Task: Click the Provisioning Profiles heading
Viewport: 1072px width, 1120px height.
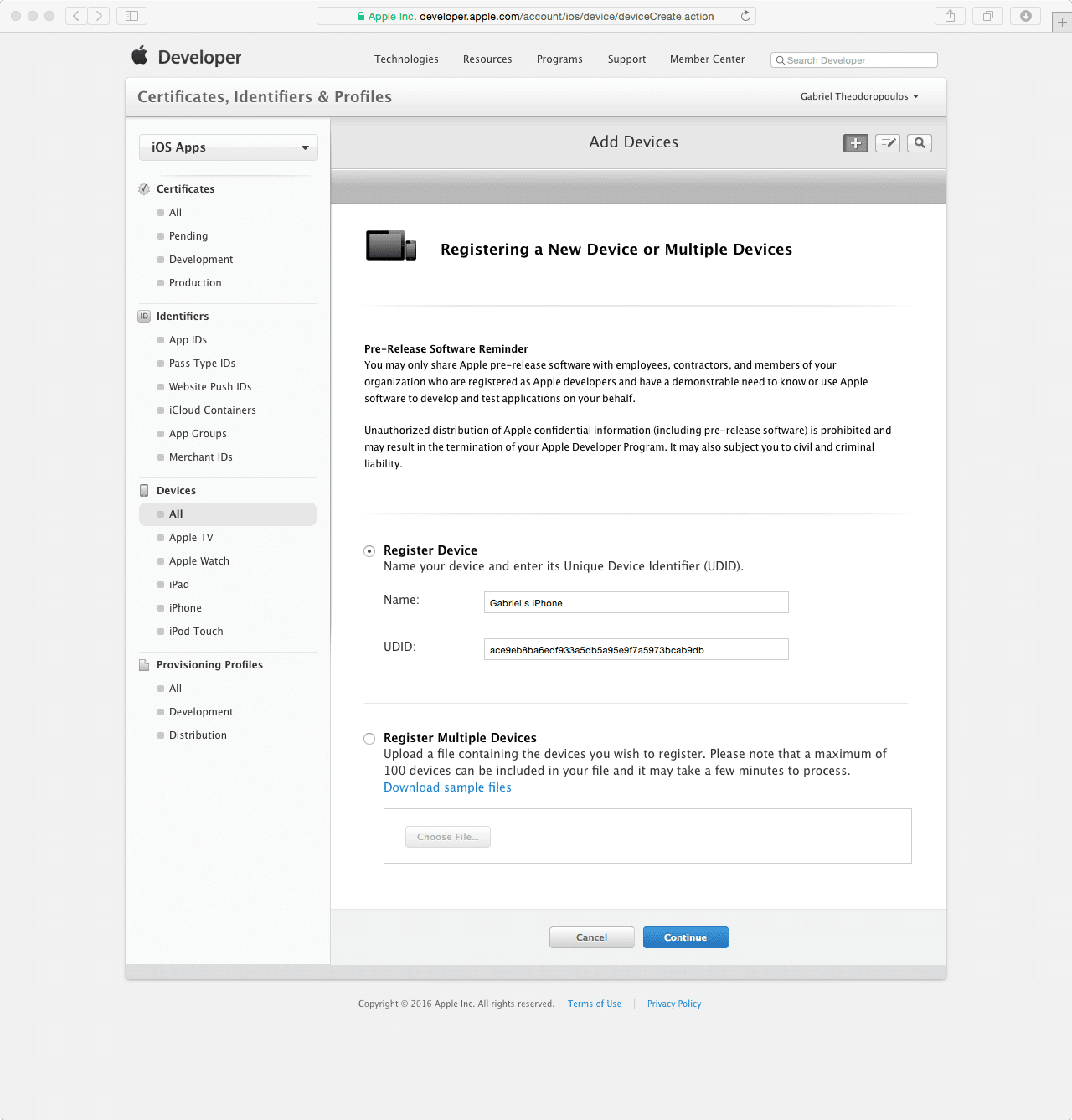Action: click(x=209, y=665)
